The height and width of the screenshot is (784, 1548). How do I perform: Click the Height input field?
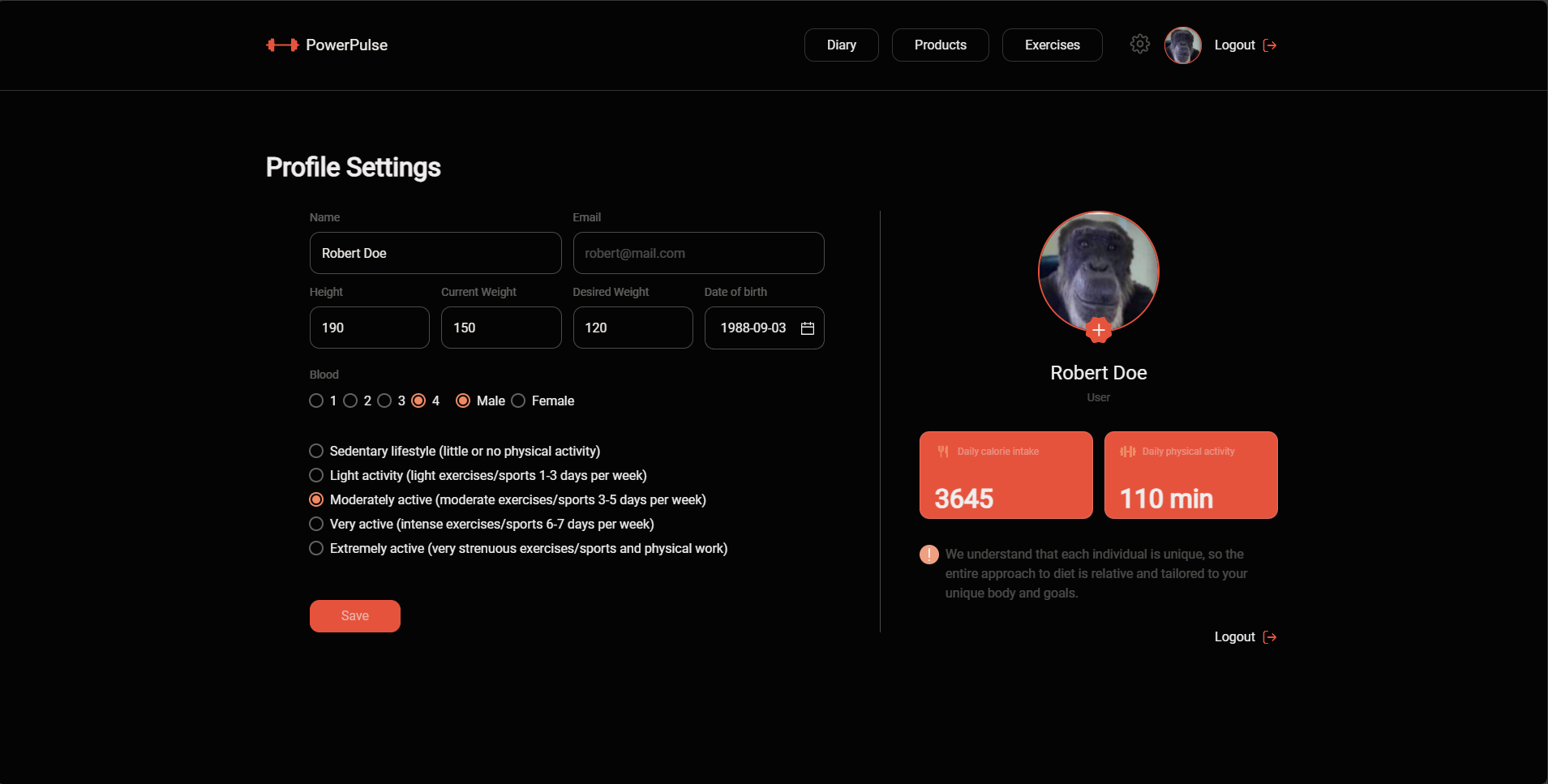370,328
